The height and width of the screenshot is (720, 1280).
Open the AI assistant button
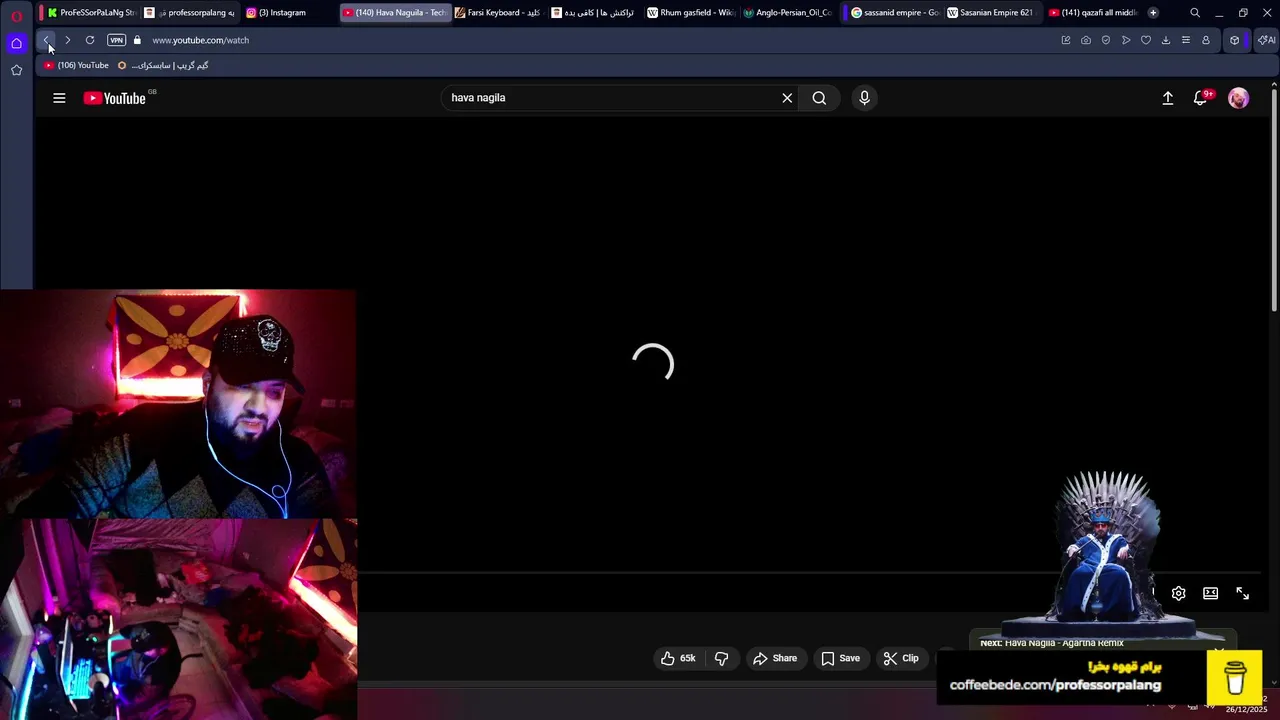[1266, 40]
